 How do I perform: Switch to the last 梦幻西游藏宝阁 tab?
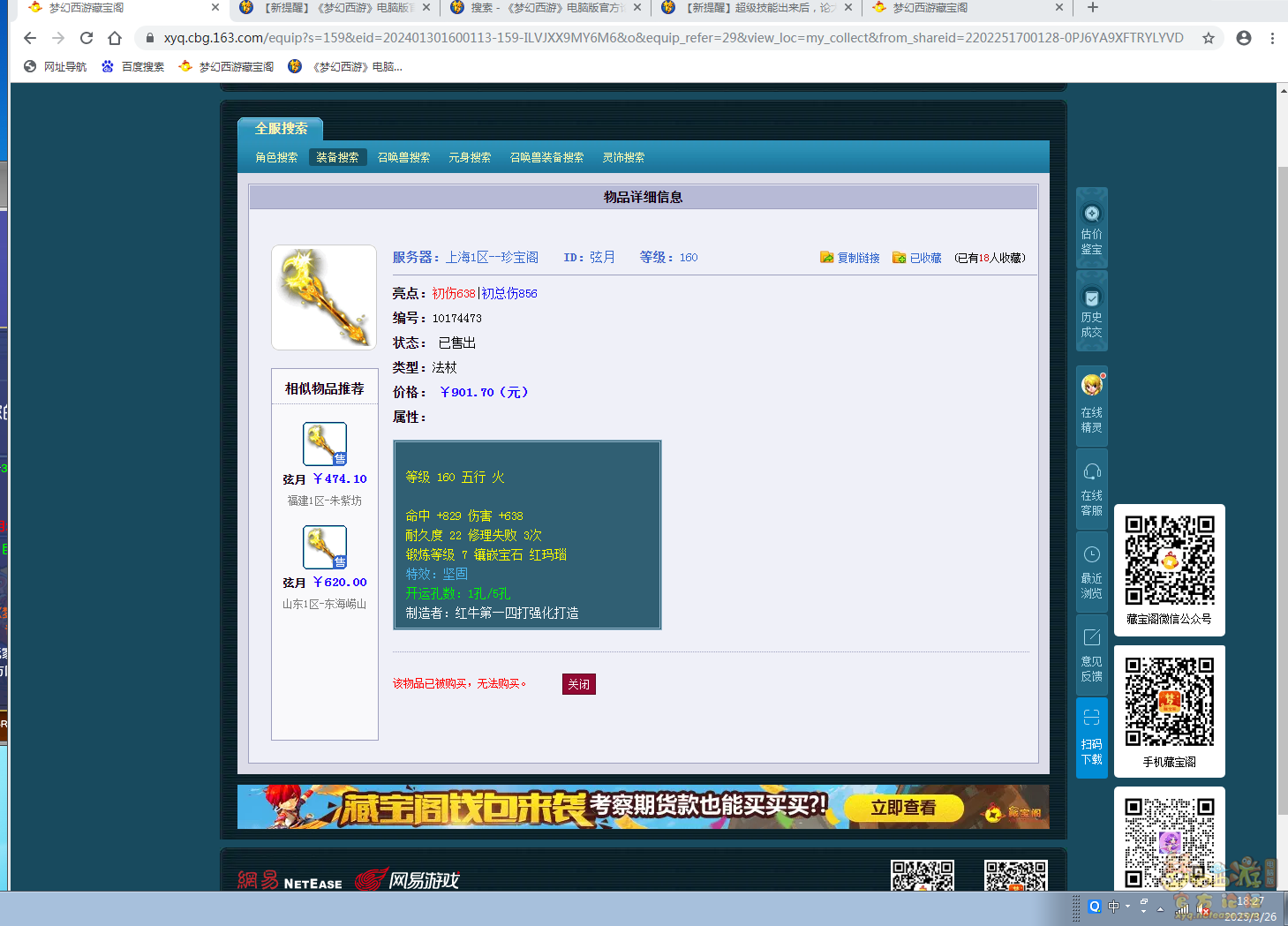pyautogui.click(x=966, y=7)
